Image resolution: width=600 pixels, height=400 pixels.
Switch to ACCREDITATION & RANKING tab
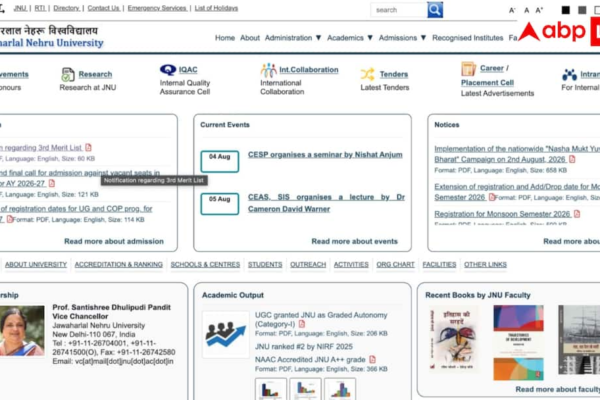[119, 264]
